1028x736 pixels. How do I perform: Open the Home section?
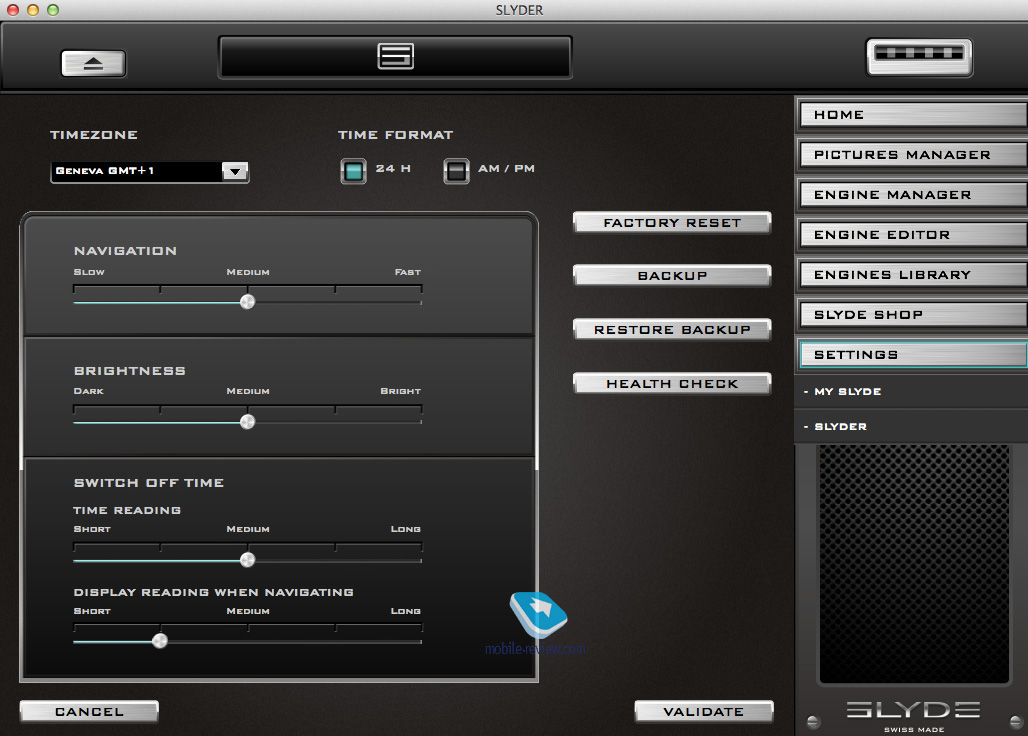(913, 115)
